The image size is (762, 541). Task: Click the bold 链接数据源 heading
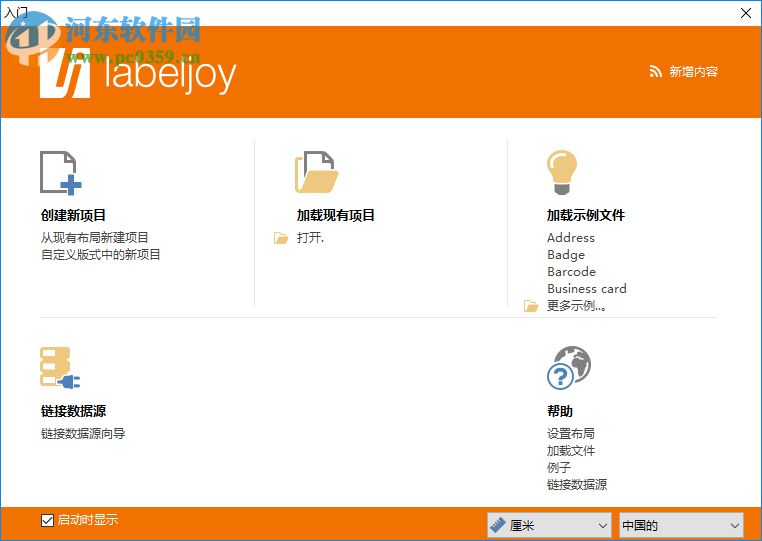73,411
